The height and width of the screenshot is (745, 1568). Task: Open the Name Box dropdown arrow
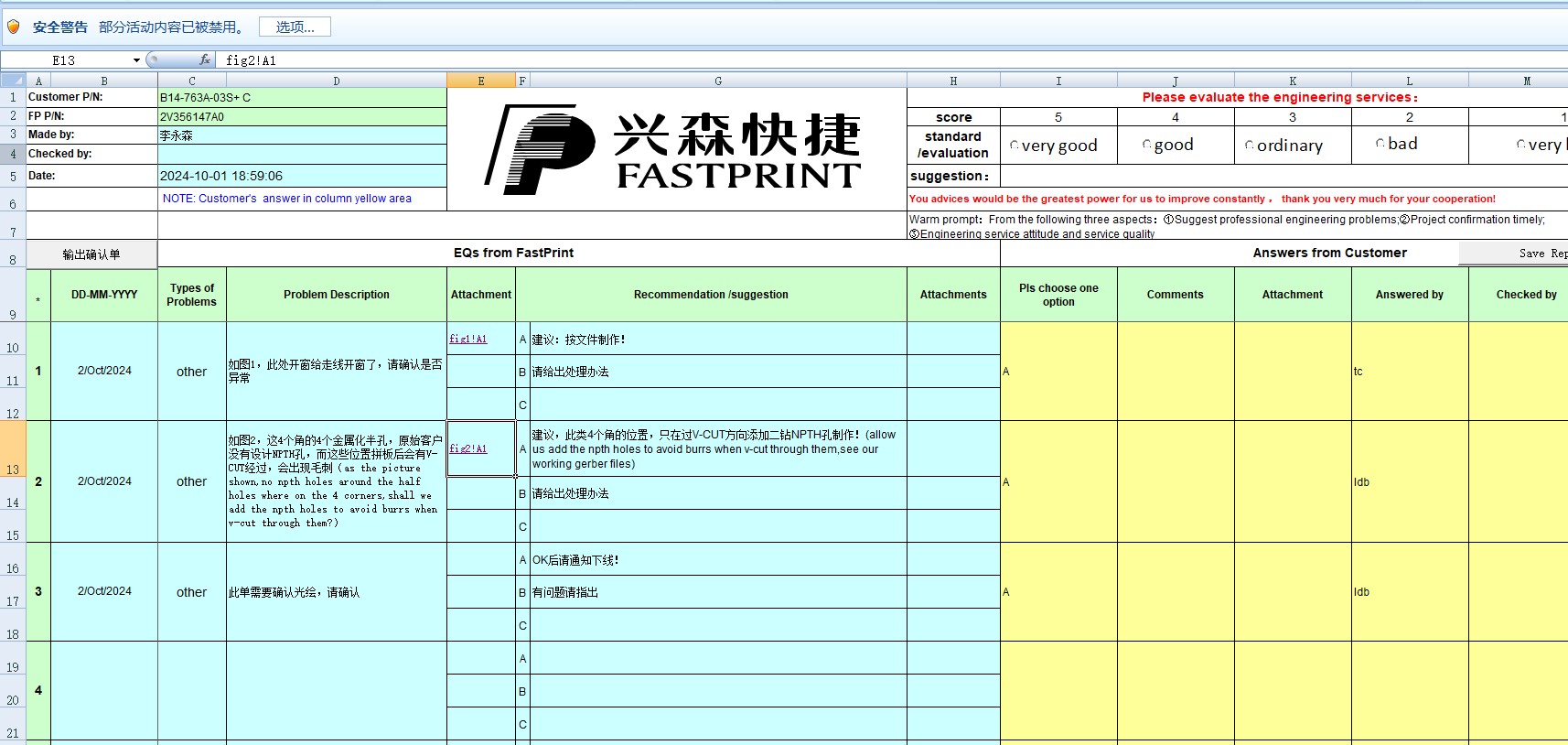[136, 60]
